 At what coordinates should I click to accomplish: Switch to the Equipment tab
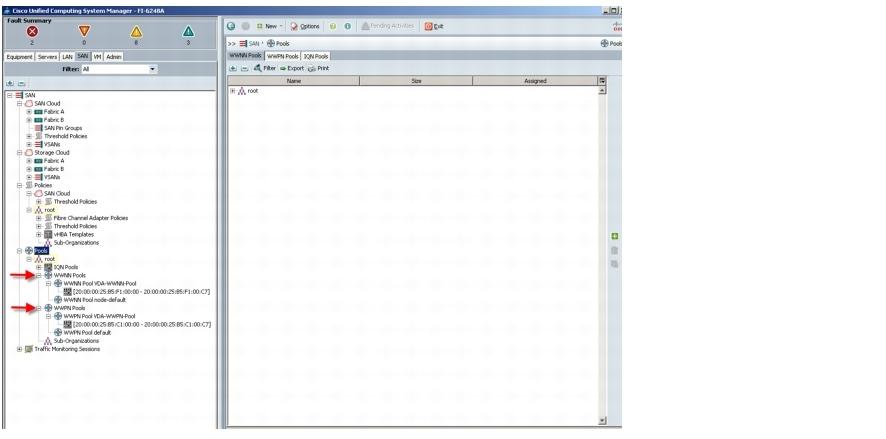tap(19, 57)
